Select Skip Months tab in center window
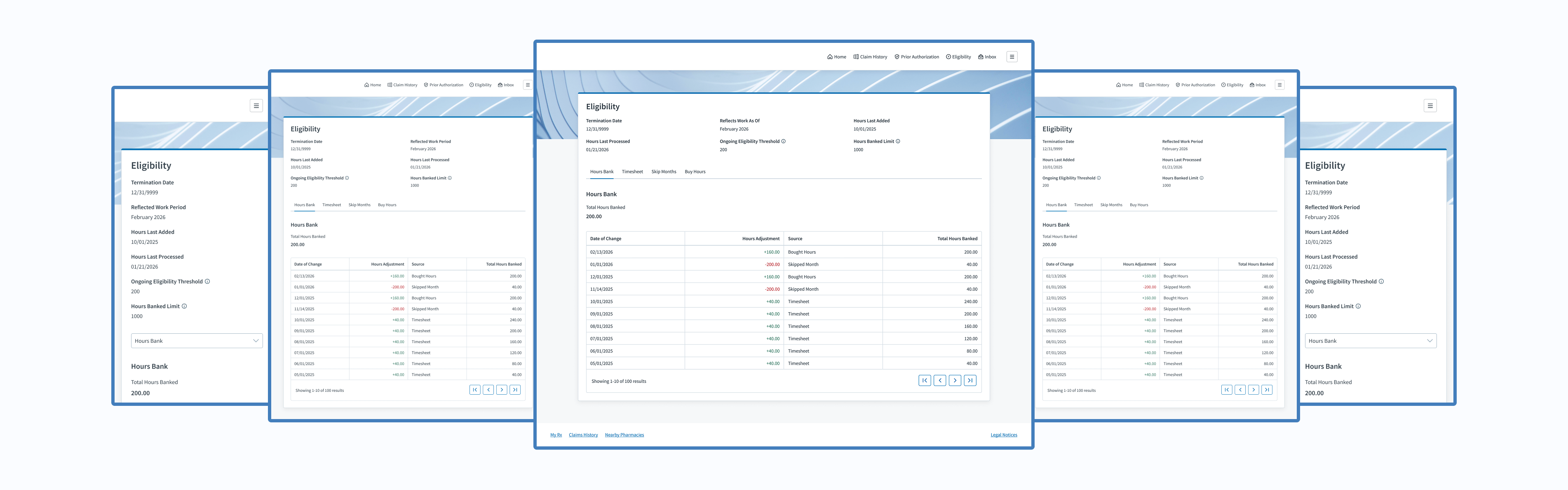 click(x=664, y=172)
